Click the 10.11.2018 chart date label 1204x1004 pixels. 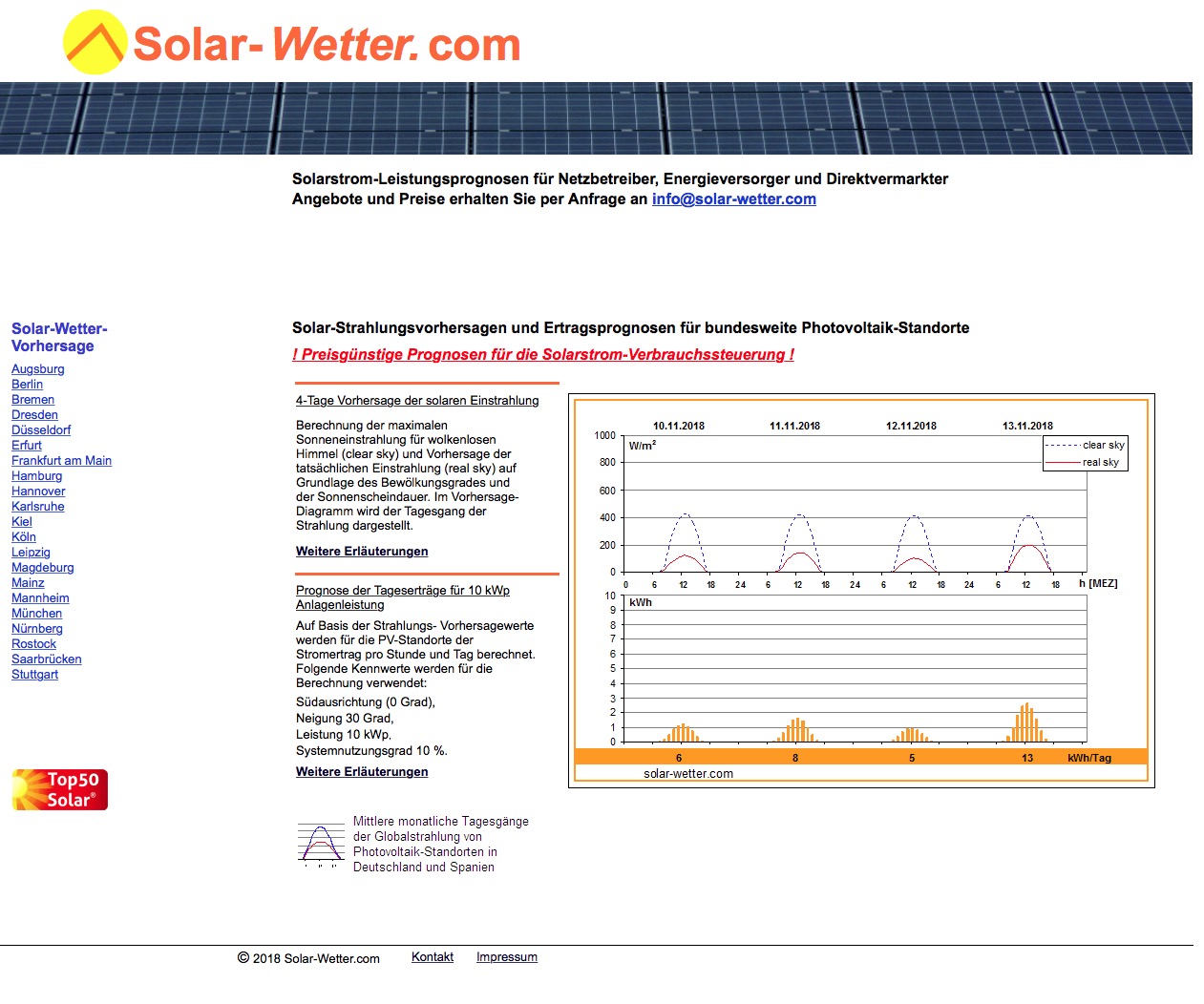(679, 426)
